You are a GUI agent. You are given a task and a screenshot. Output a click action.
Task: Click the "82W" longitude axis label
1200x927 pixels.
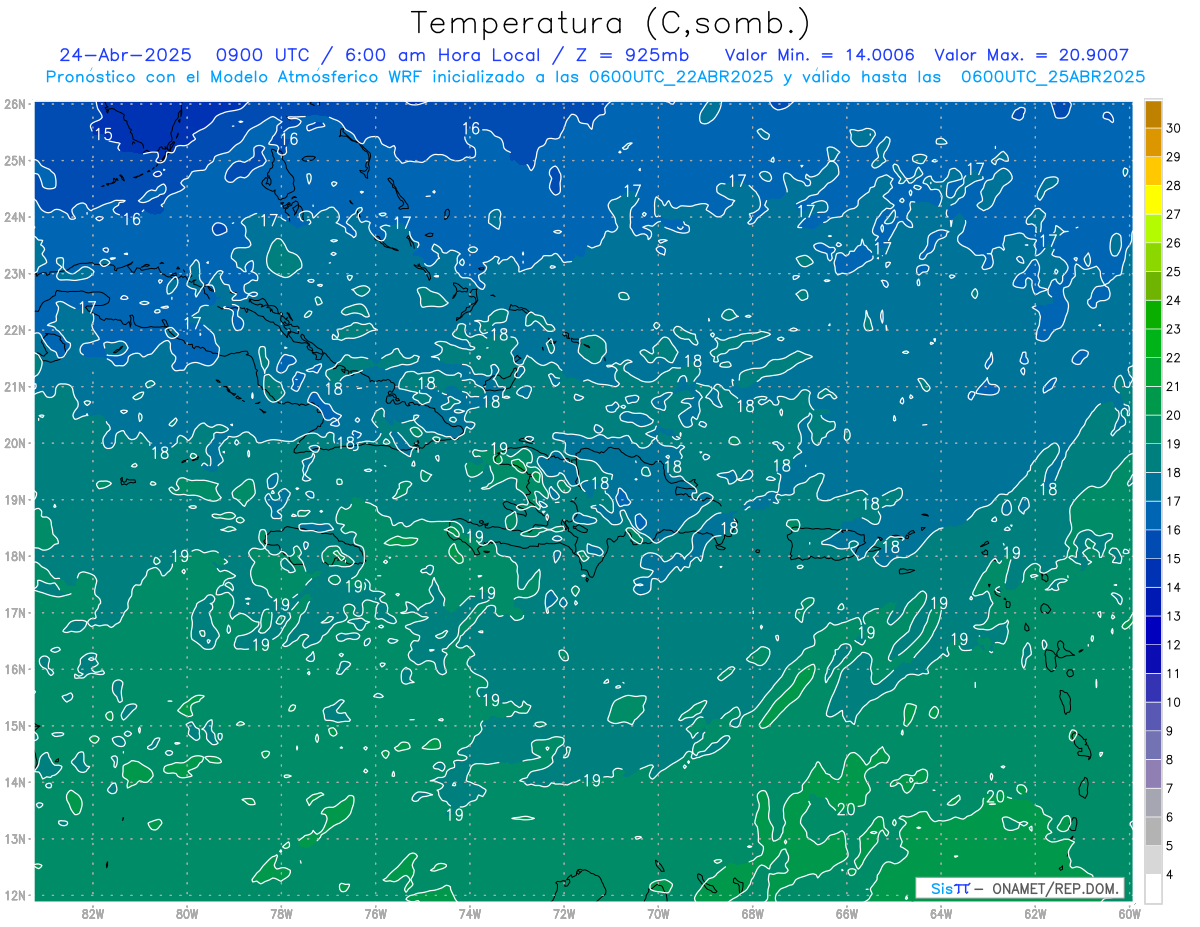point(92,912)
